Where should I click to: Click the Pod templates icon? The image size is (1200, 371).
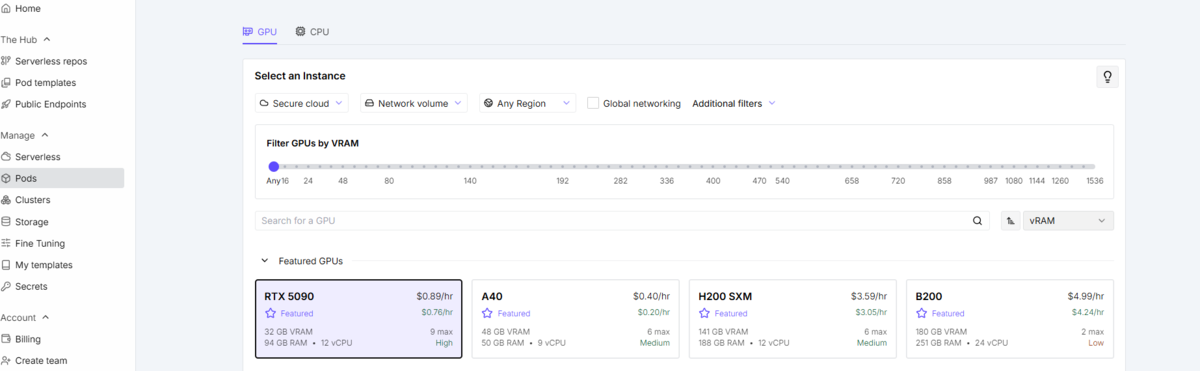click(x=6, y=83)
